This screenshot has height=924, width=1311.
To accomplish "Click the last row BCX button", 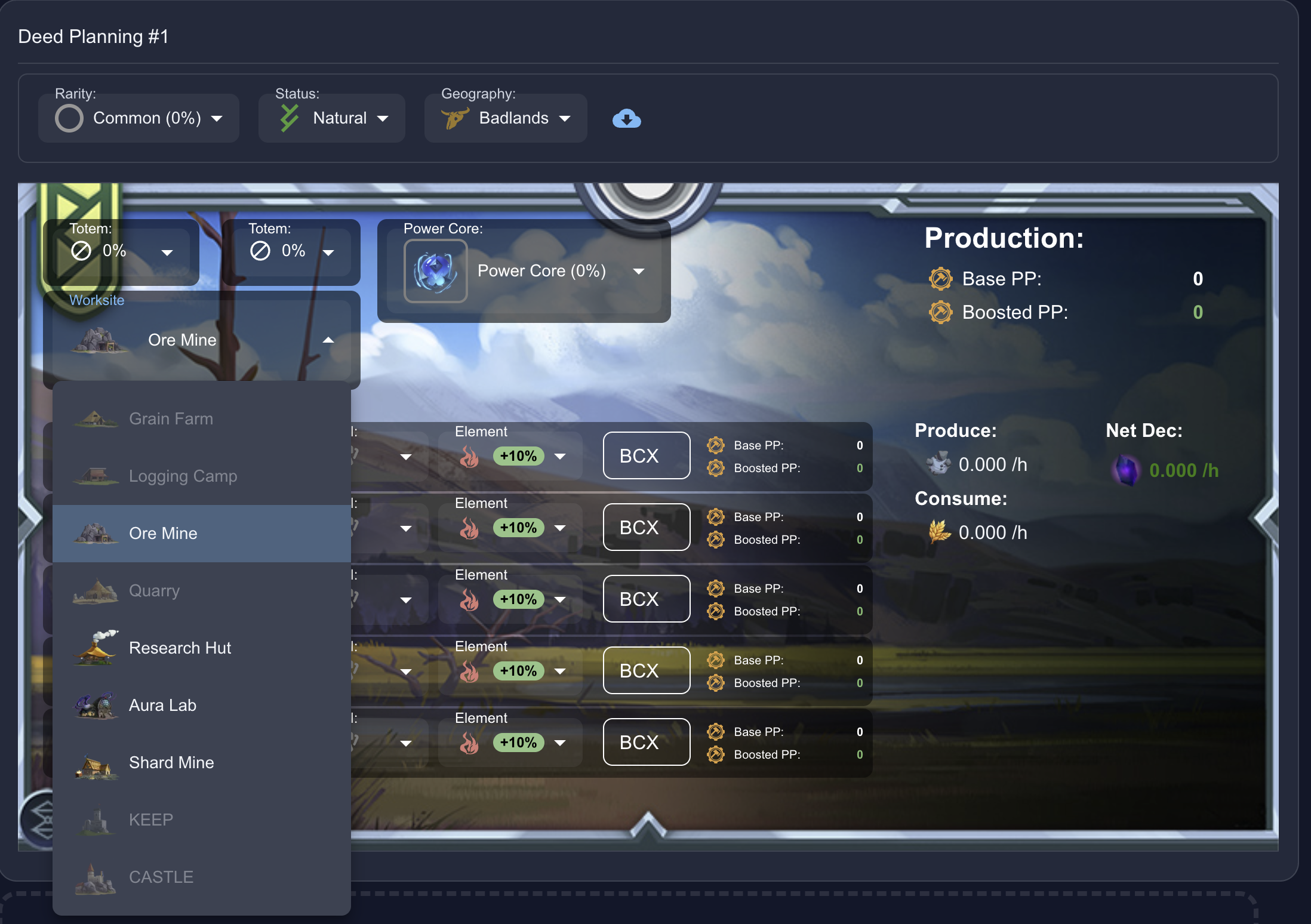I will (647, 742).
